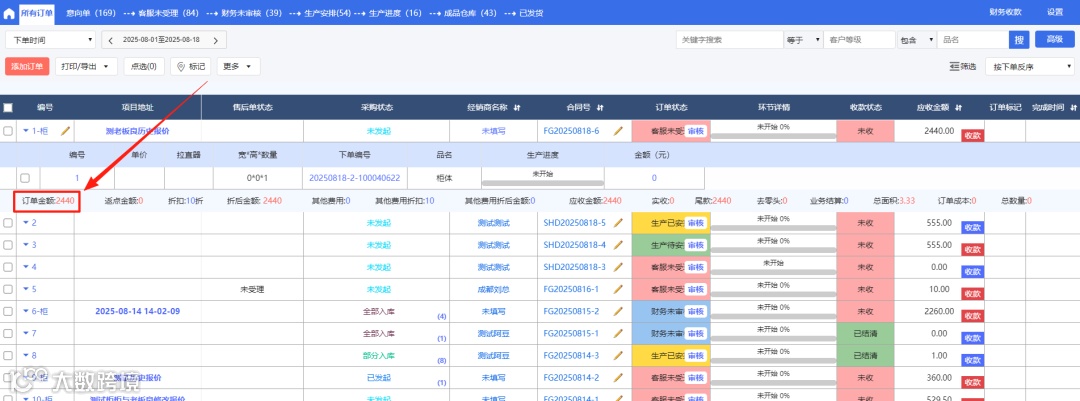Viewport: 1080px width, 401px height.
Task: Open the 按下单反序 sort dropdown
Action: 1030,67
